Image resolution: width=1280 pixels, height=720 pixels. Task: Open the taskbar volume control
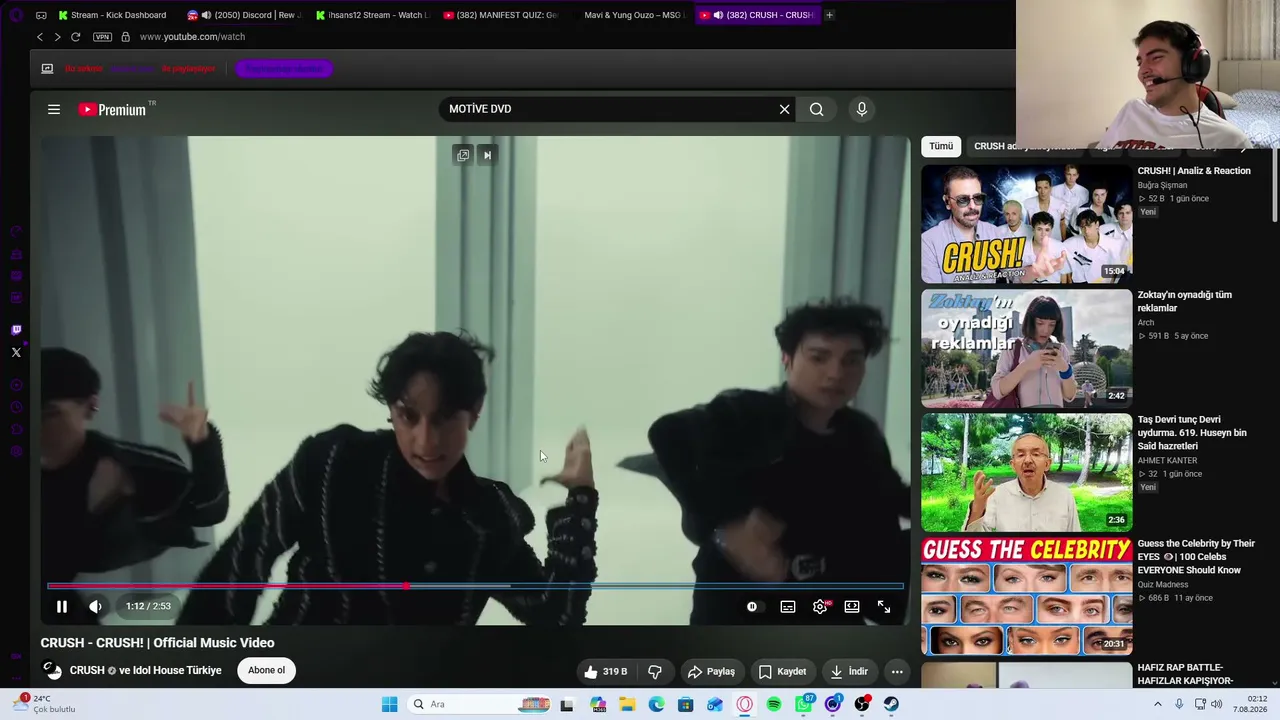coord(1216,704)
